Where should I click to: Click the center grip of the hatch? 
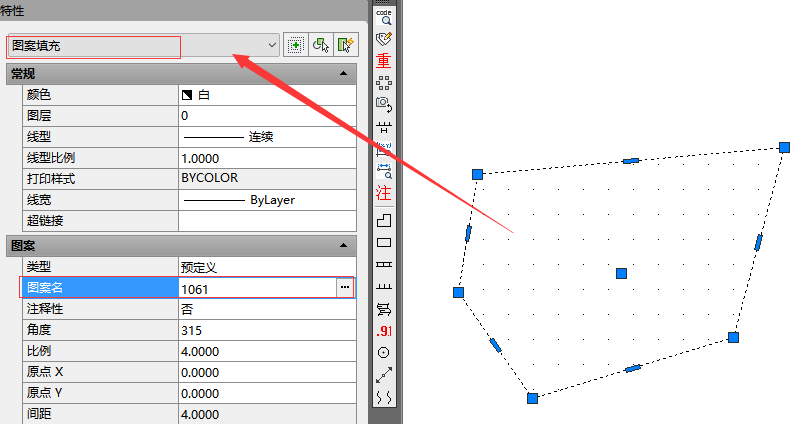[621, 273]
